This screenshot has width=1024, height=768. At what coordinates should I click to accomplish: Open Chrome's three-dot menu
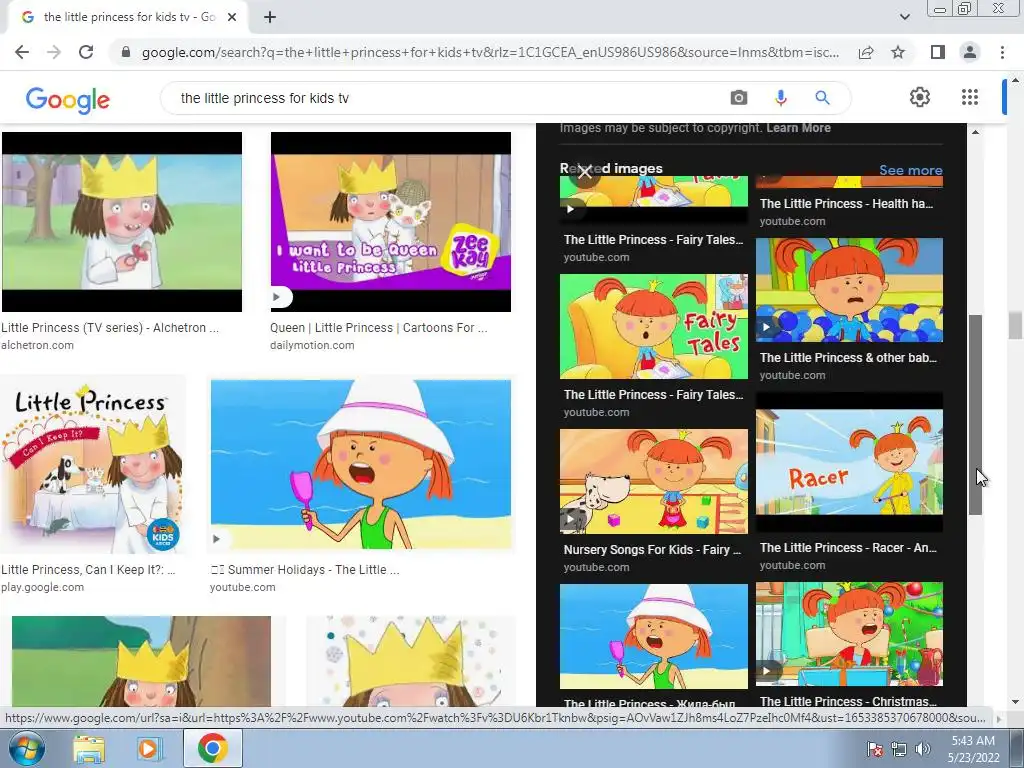tap(1002, 52)
